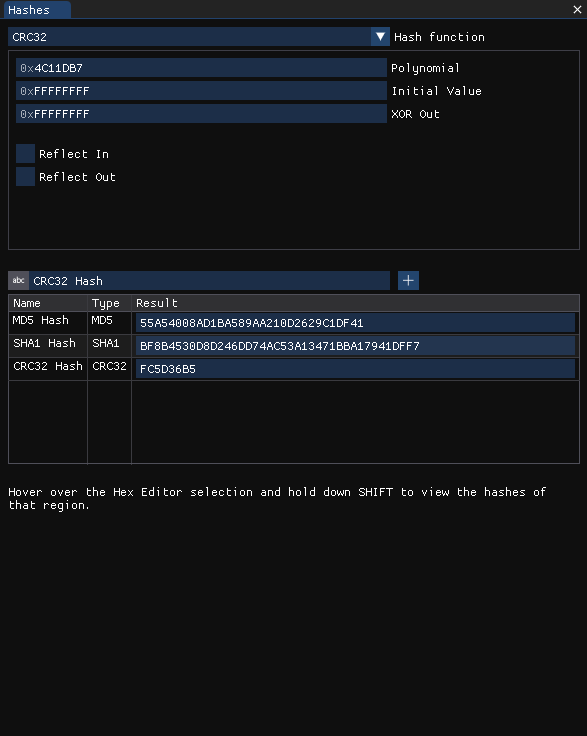Click the plus icon to add hash

[408, 281]
